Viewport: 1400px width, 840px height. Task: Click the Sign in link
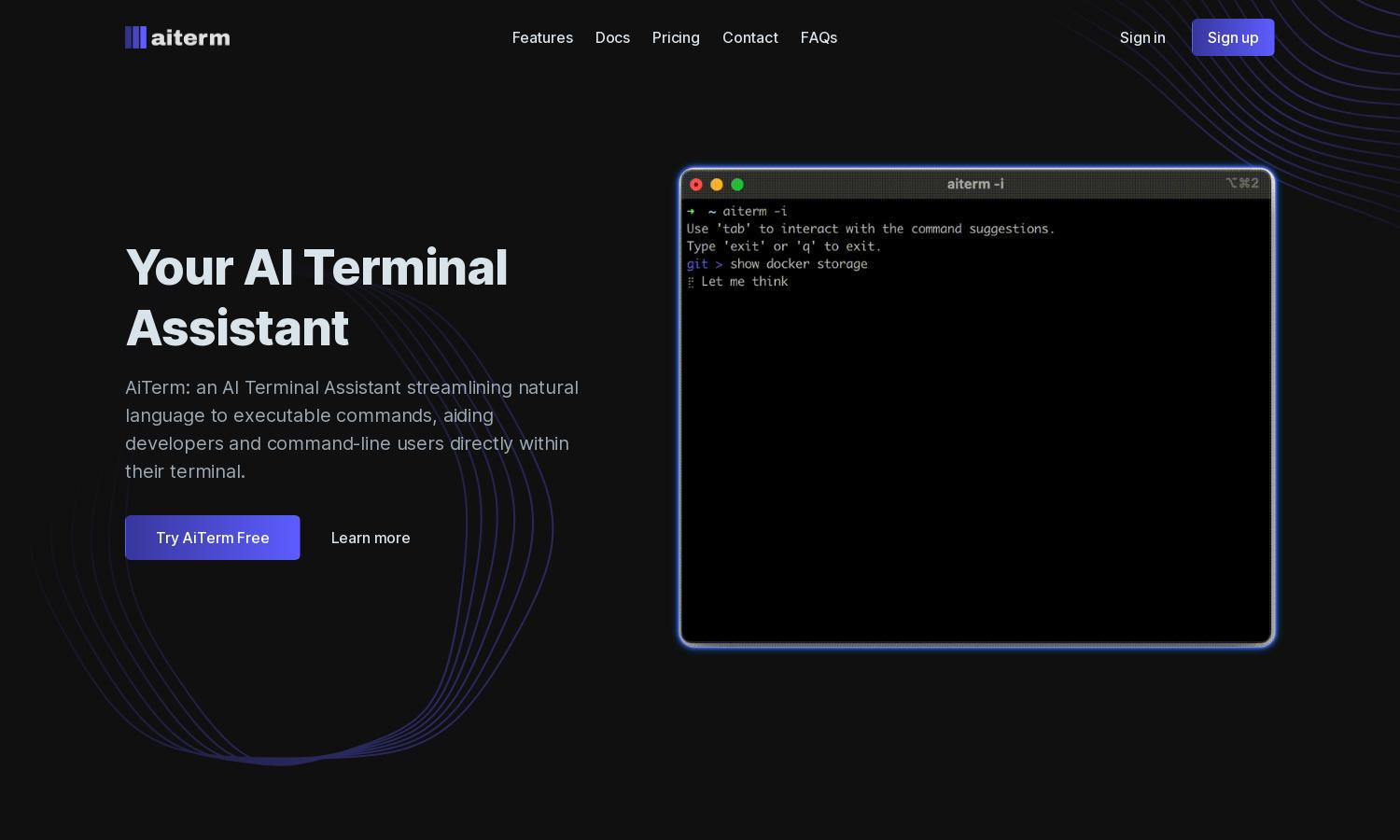[x=1142, y=37]
